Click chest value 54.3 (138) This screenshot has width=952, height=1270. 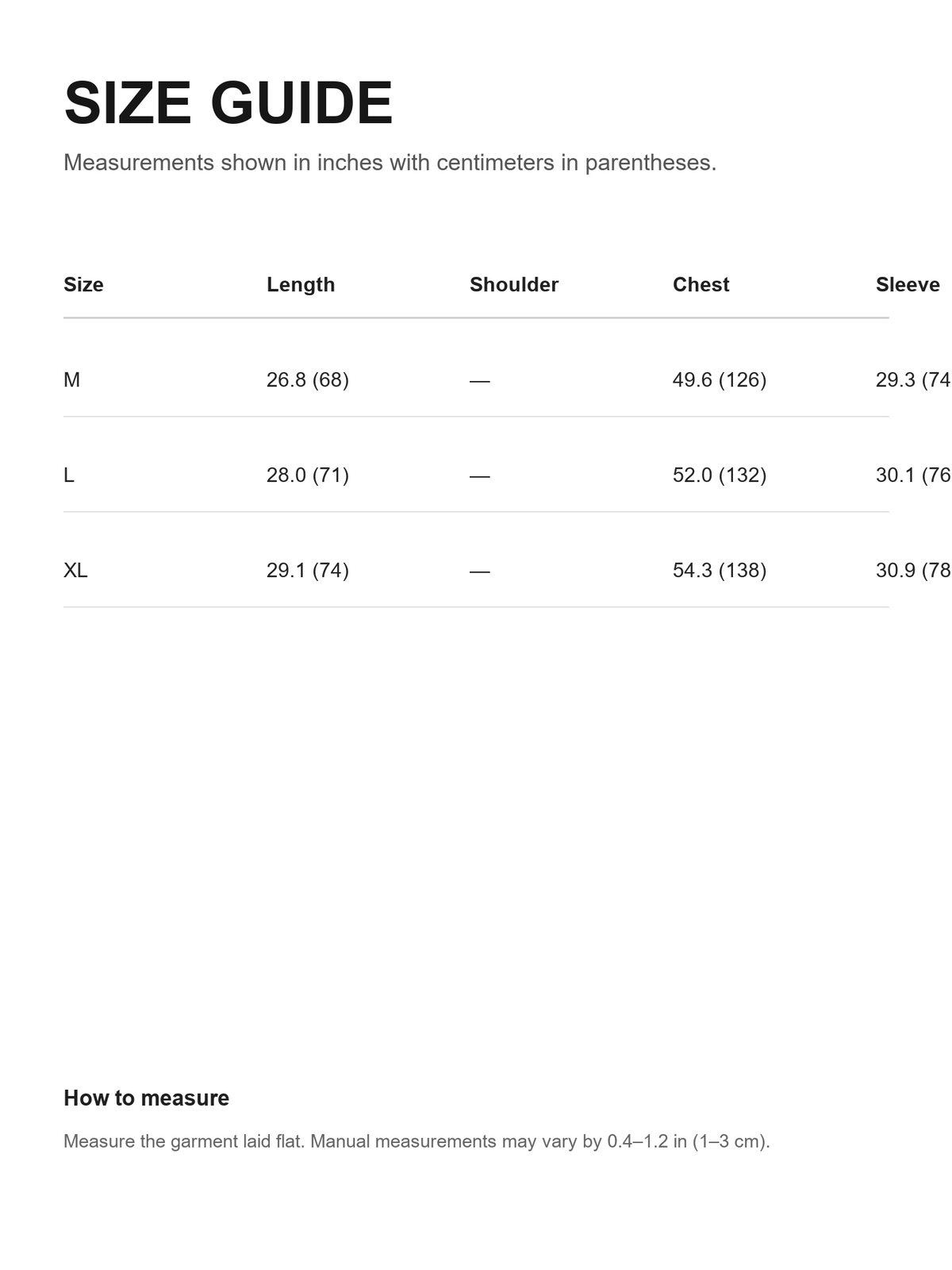point(720,571)
